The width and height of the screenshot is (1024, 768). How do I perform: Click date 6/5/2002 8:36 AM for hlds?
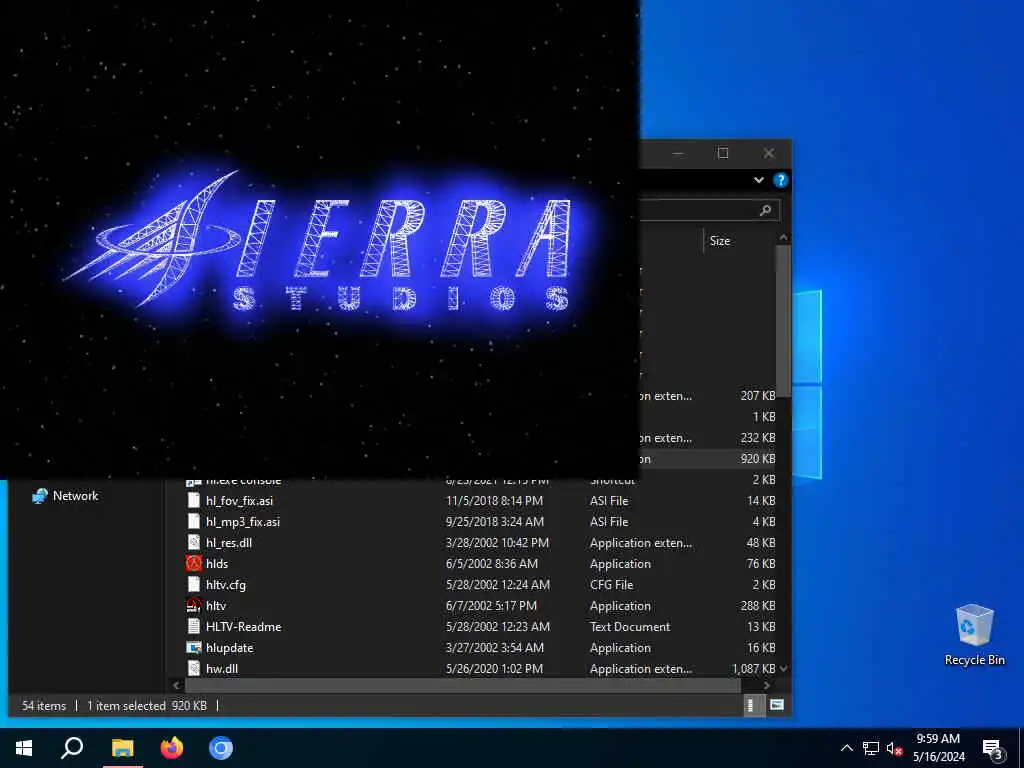[492, 564]
